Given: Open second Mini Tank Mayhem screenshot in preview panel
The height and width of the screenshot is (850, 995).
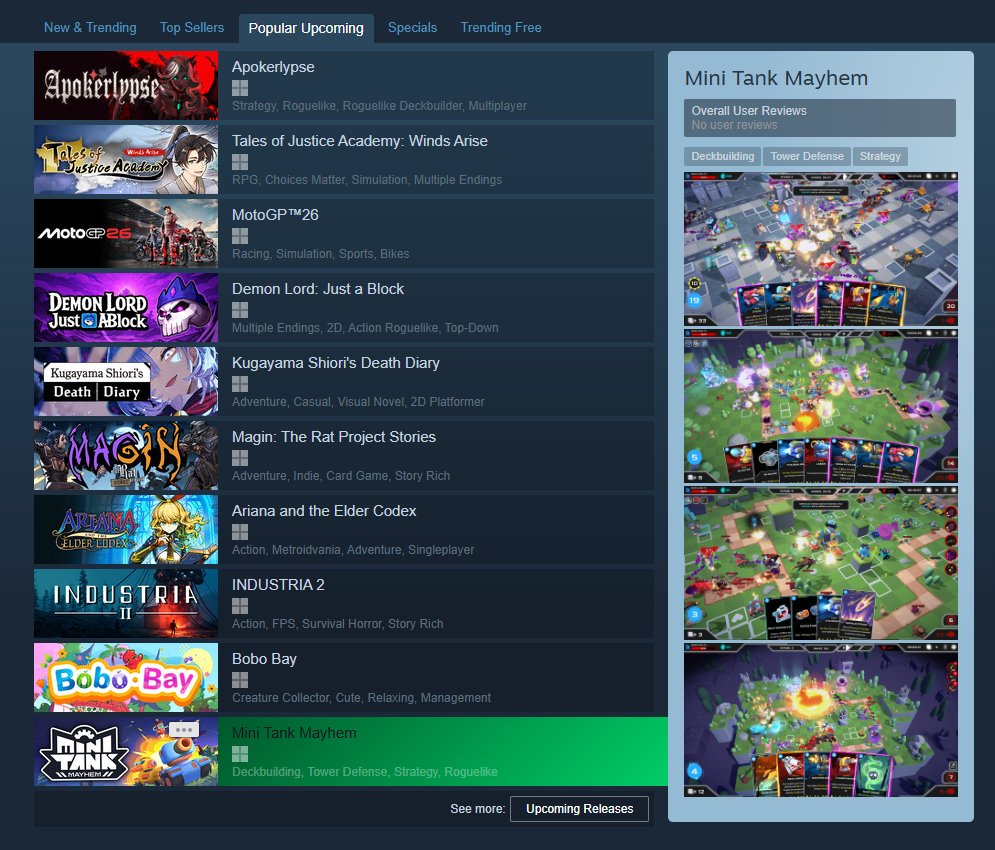Looking at the screenshot, I should [x=820, y=406].
